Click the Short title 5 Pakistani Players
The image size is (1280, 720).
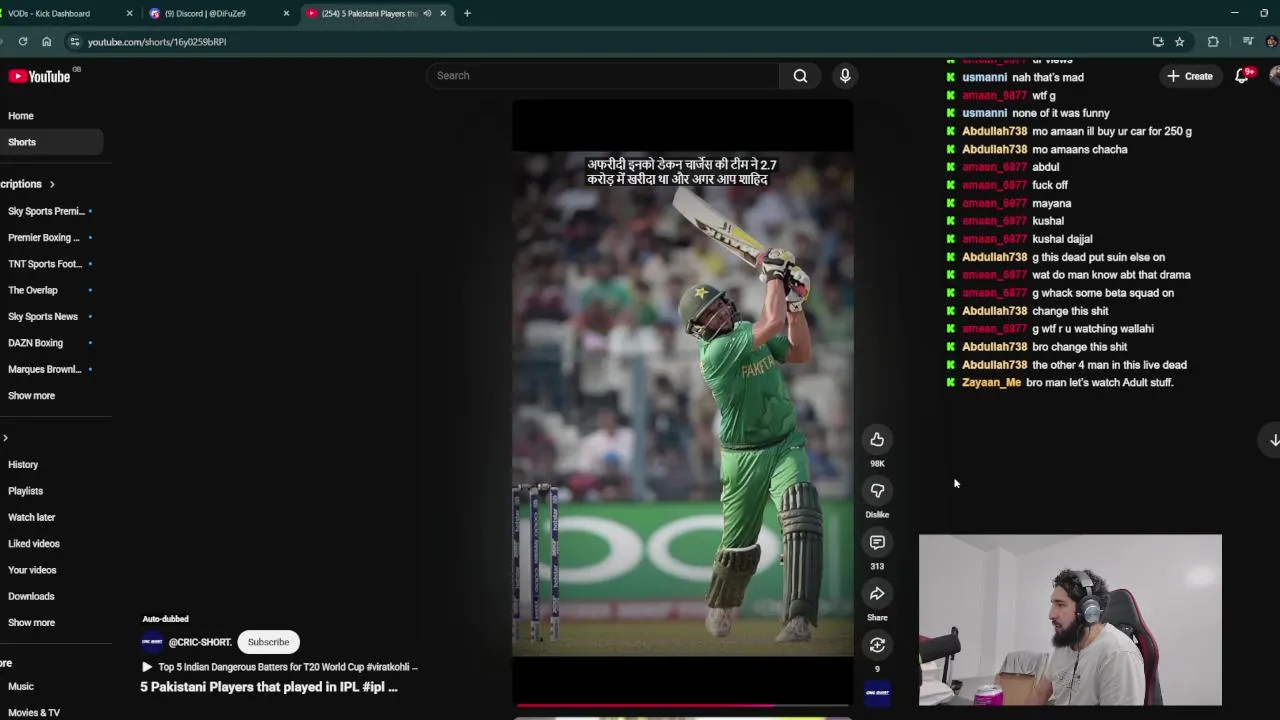point(269,687)
